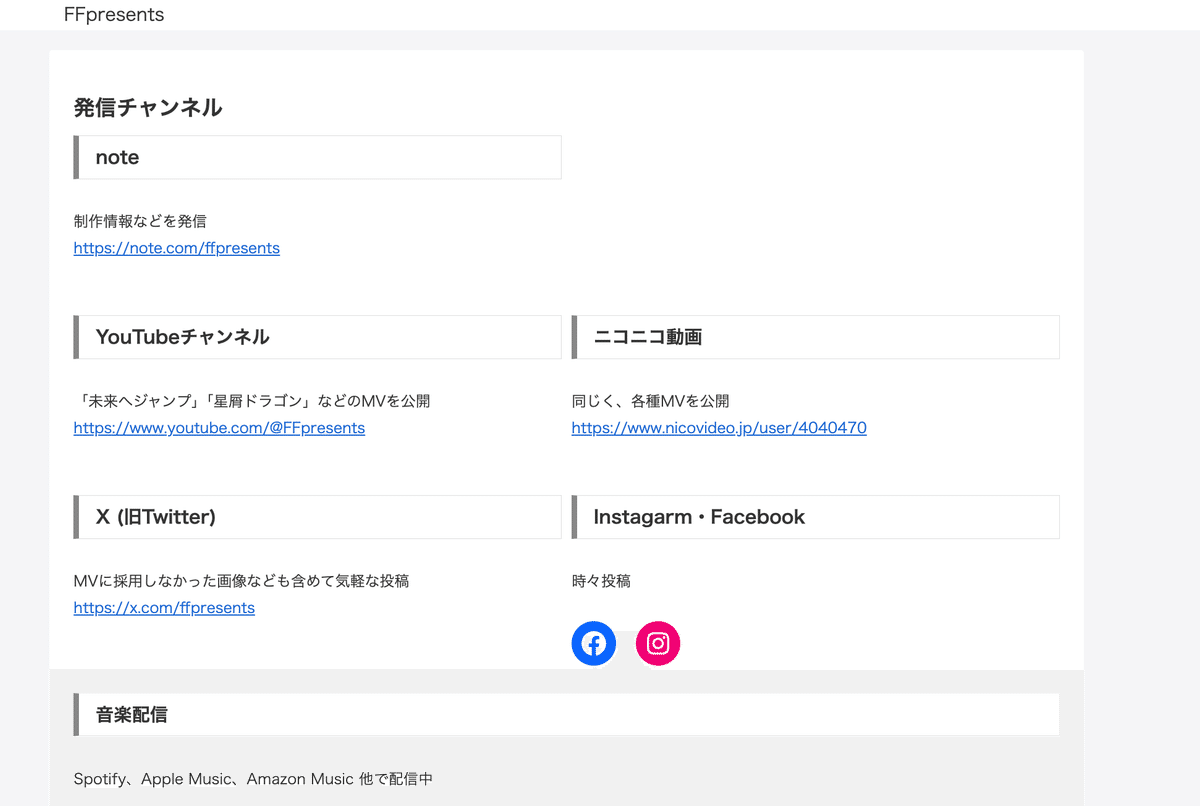Viewport: 1200px width, 806px height.
Task: Open the Instagram icon link
Action: (658, 643)
